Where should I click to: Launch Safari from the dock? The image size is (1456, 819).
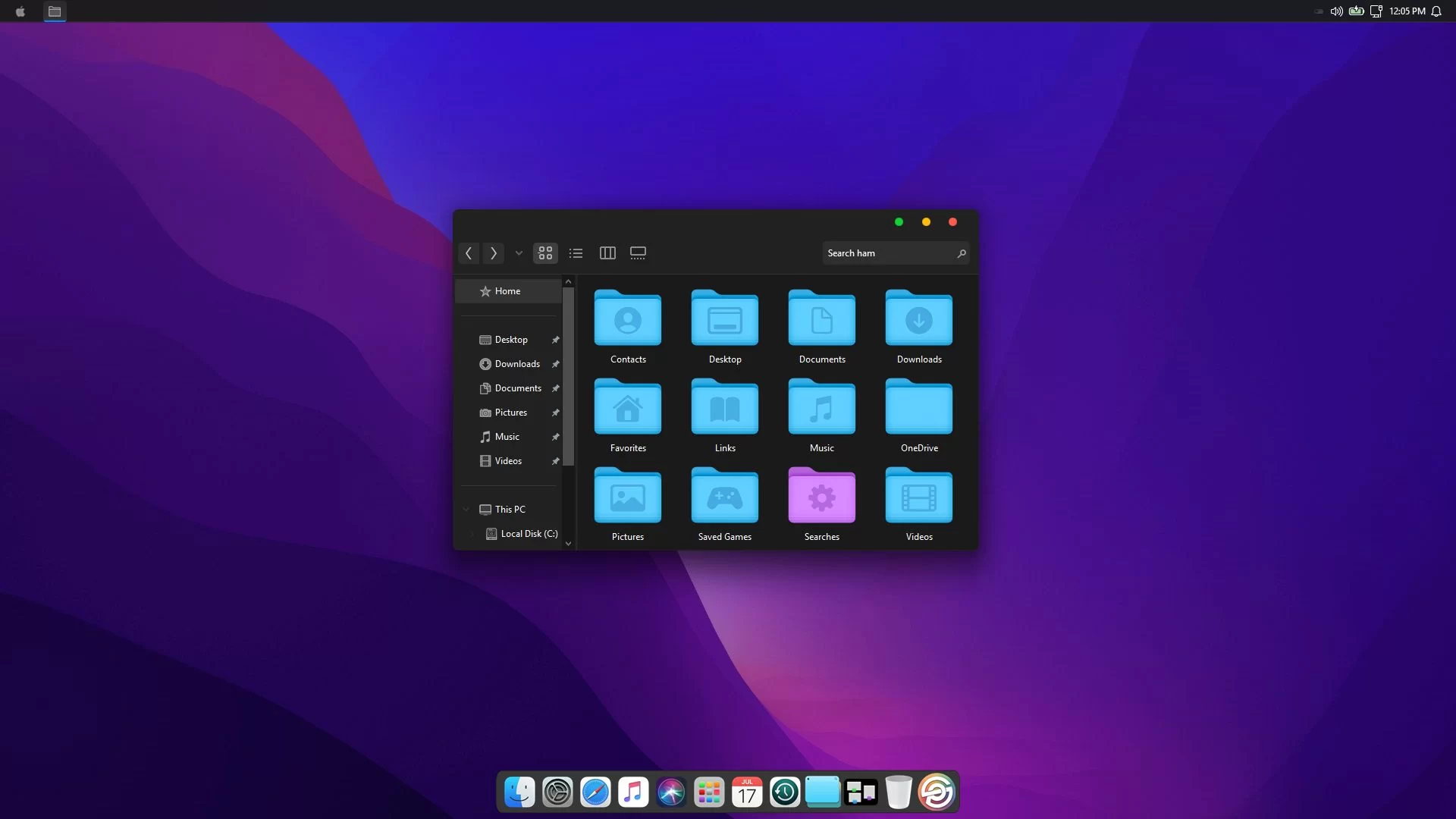[595, 792]
